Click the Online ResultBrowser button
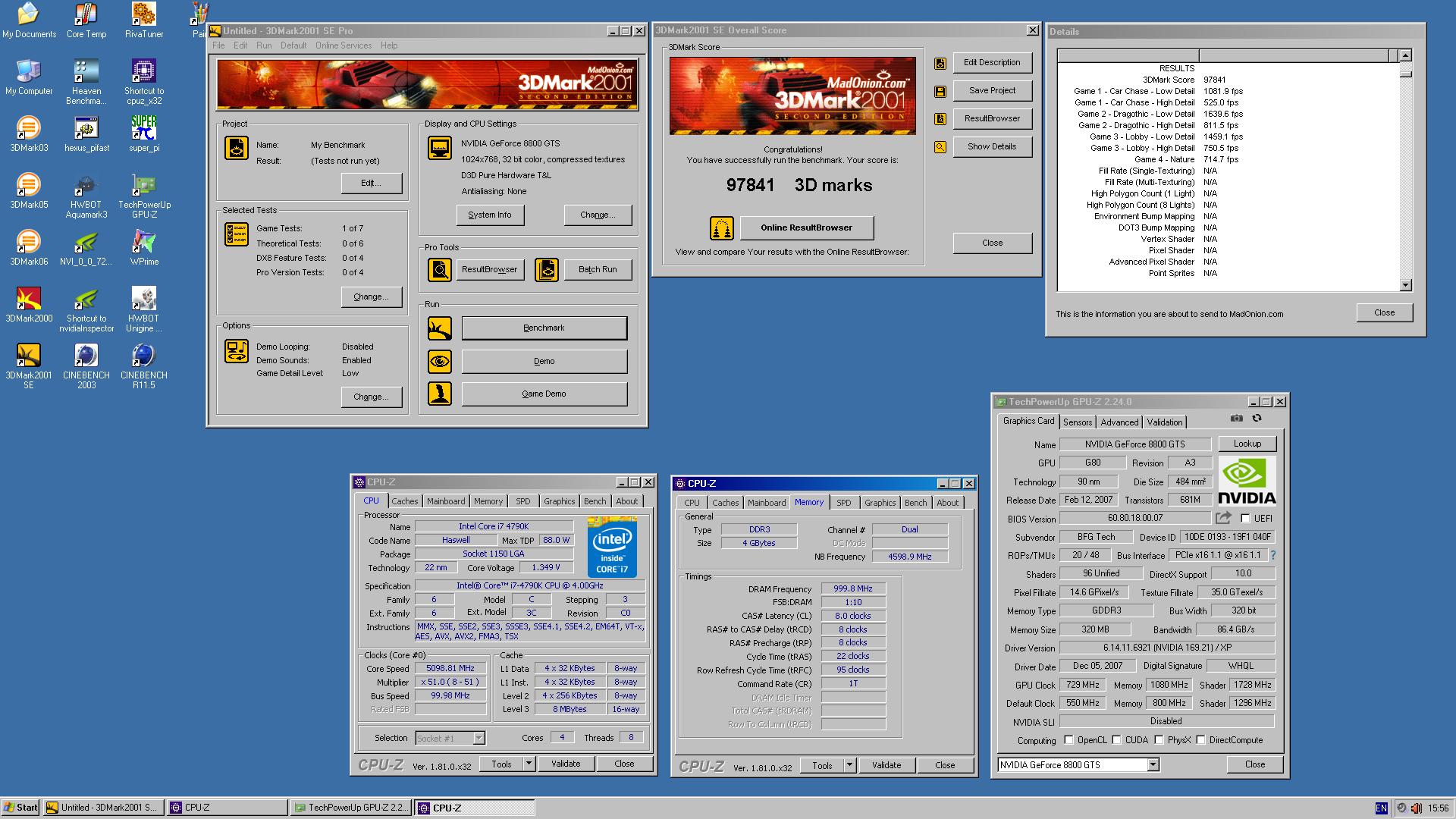 pyautogui.click(x=806, y=227)
